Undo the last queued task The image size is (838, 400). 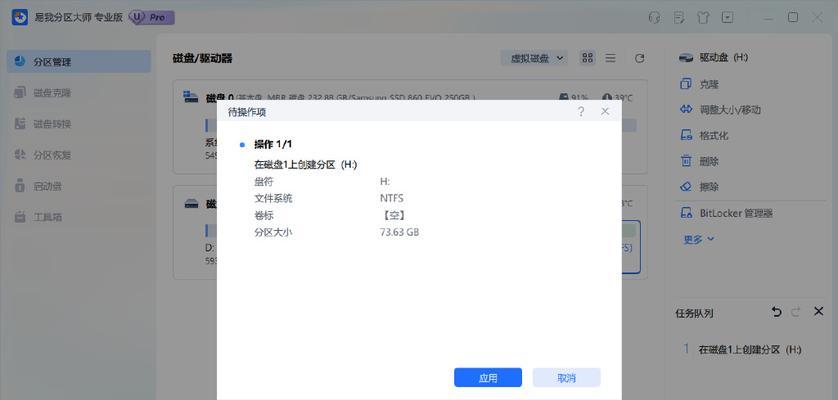pyautogui.click(x=777, y=312)
